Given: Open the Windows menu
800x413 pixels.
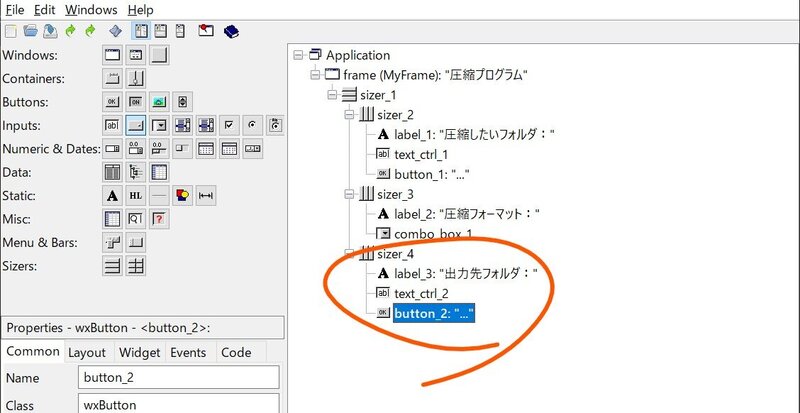Looking at the screenshot, I should coord(91,9).
